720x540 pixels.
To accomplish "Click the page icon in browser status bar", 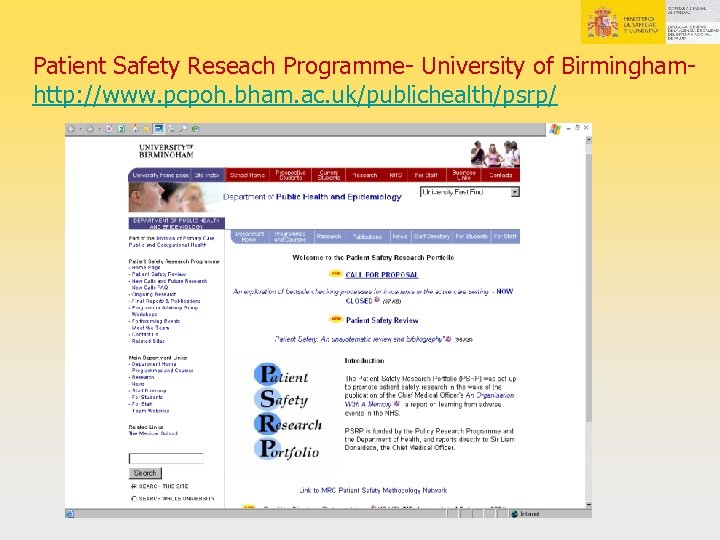I will pos(70,514).
